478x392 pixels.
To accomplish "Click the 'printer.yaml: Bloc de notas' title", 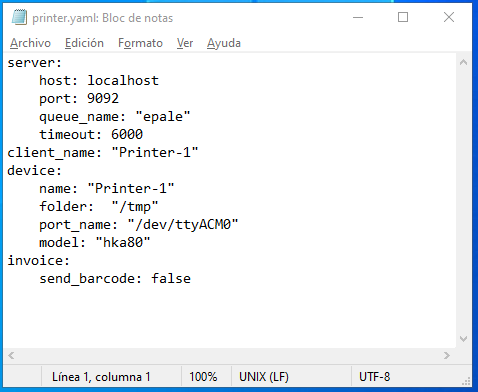I will click(103, 18).
